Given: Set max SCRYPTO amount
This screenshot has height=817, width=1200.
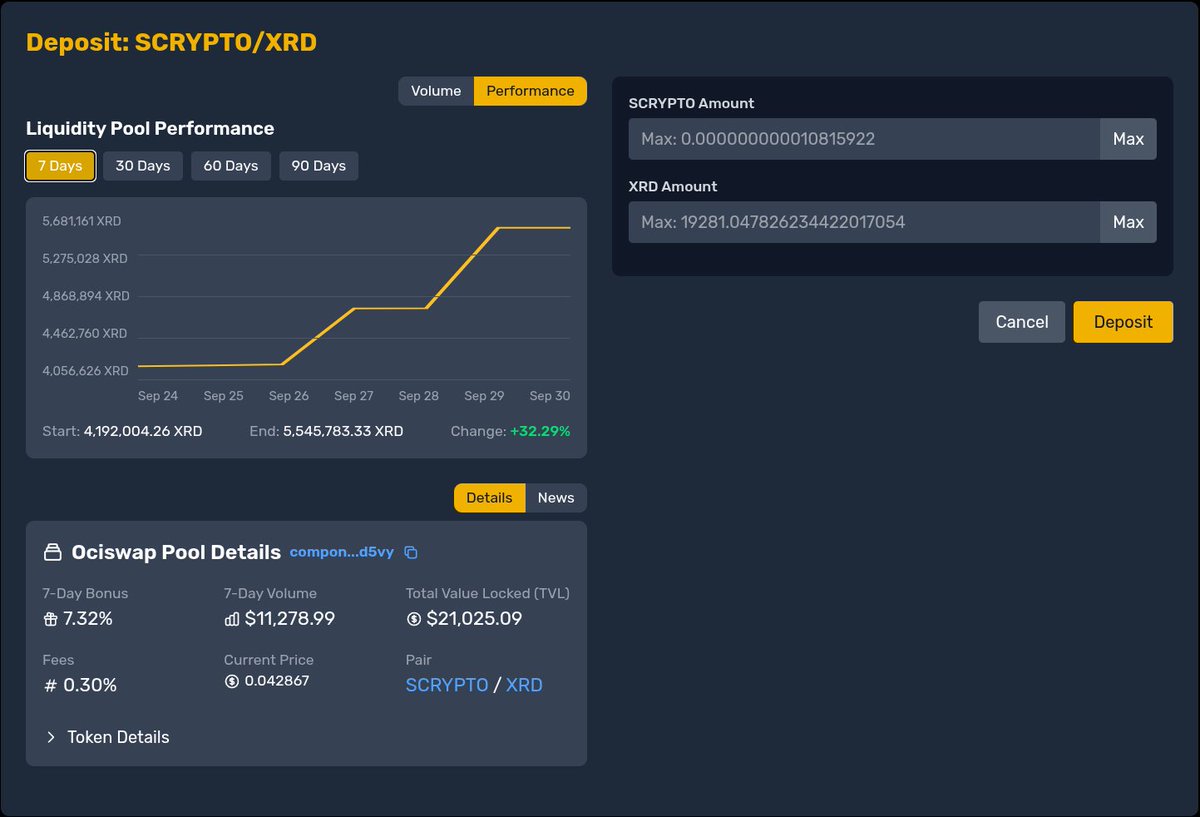Looking at the screenshot, I should coord(1128,139).
